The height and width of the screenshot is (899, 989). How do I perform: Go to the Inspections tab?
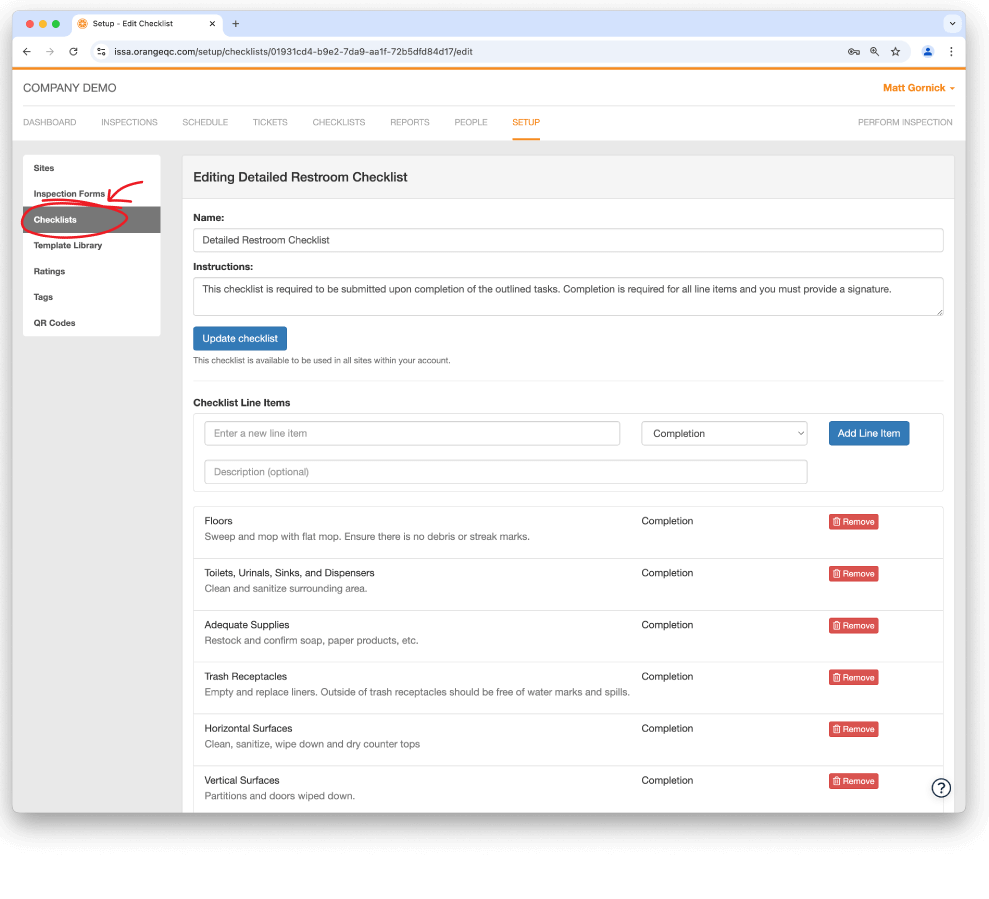pos(129,122)
